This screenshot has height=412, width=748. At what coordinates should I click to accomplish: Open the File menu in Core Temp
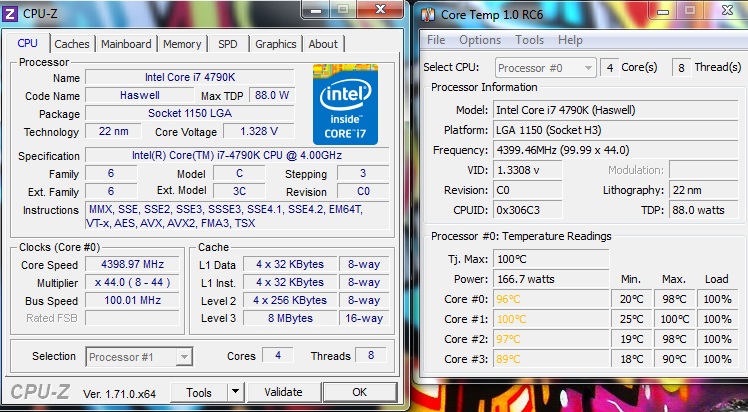[436, 40]
